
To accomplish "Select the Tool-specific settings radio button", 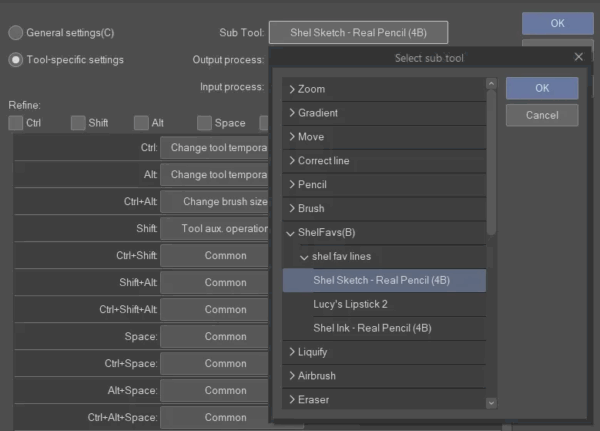I will (x=16, y=60).
